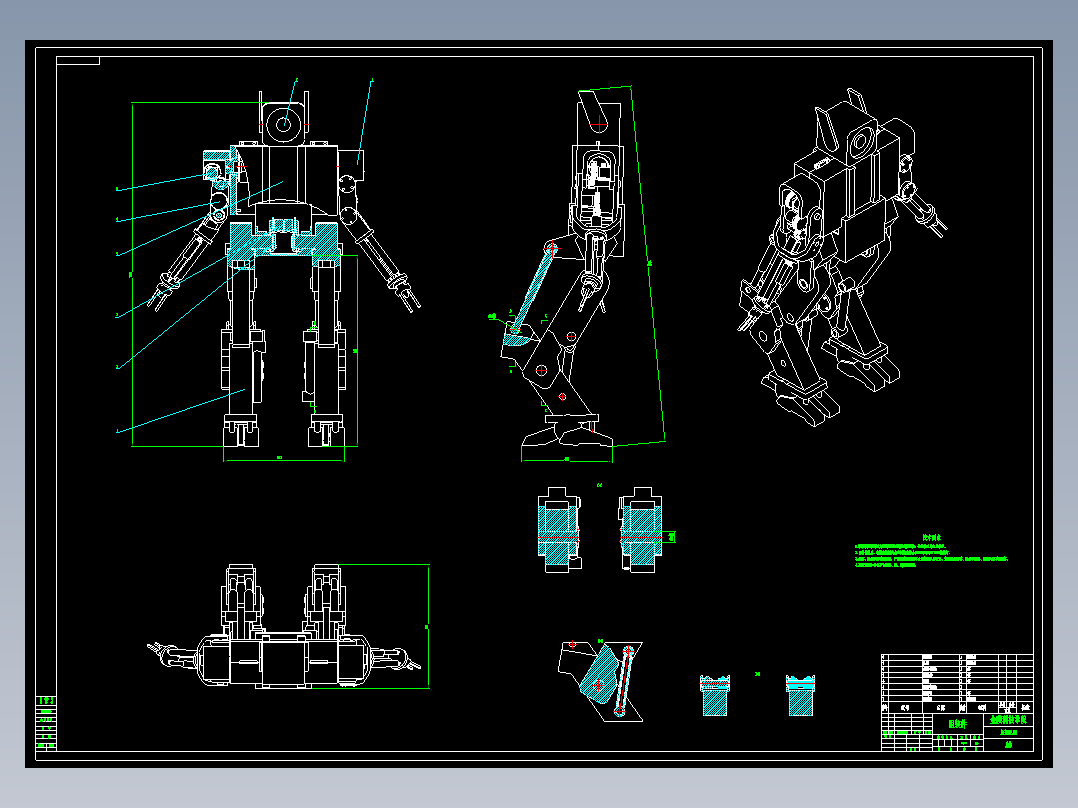Select the right small hatched block section

click(800, 695)
